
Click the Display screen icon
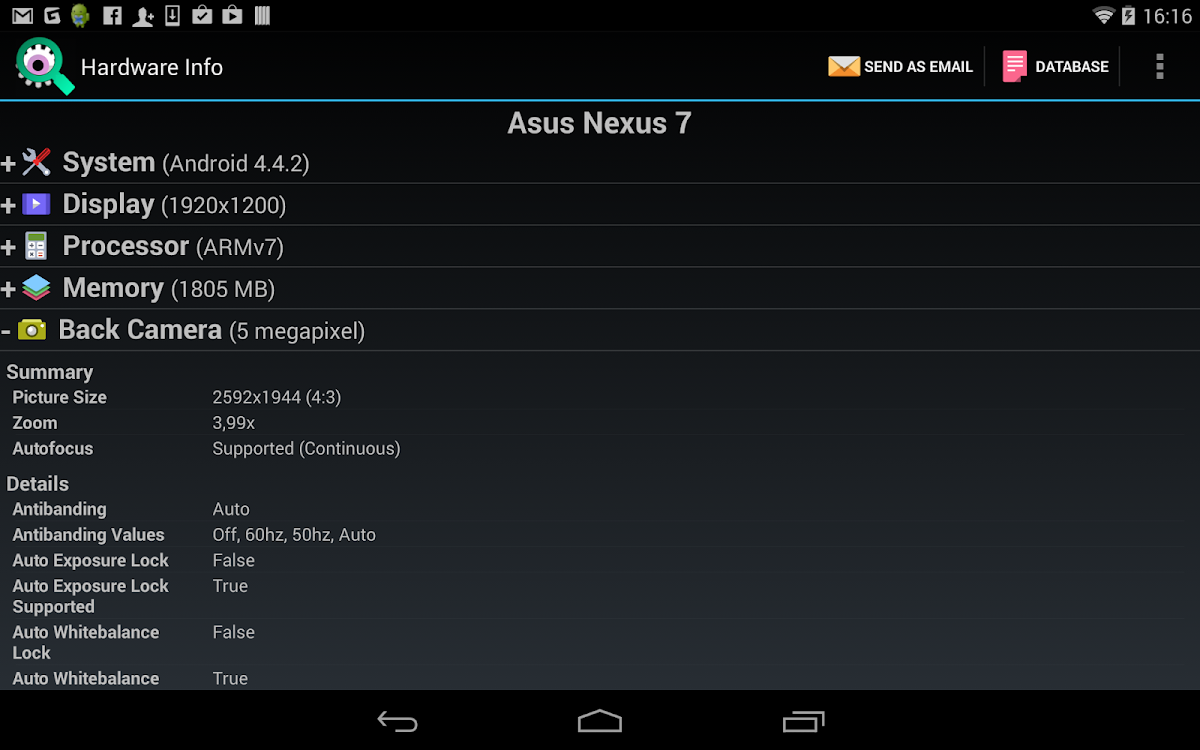[x=36, y=204]
